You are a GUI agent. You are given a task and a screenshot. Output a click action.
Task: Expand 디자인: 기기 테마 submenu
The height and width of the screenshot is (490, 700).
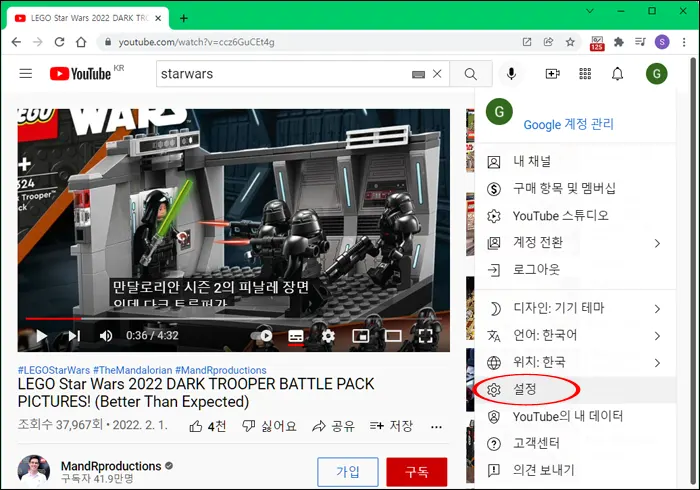tap(576, 308)
